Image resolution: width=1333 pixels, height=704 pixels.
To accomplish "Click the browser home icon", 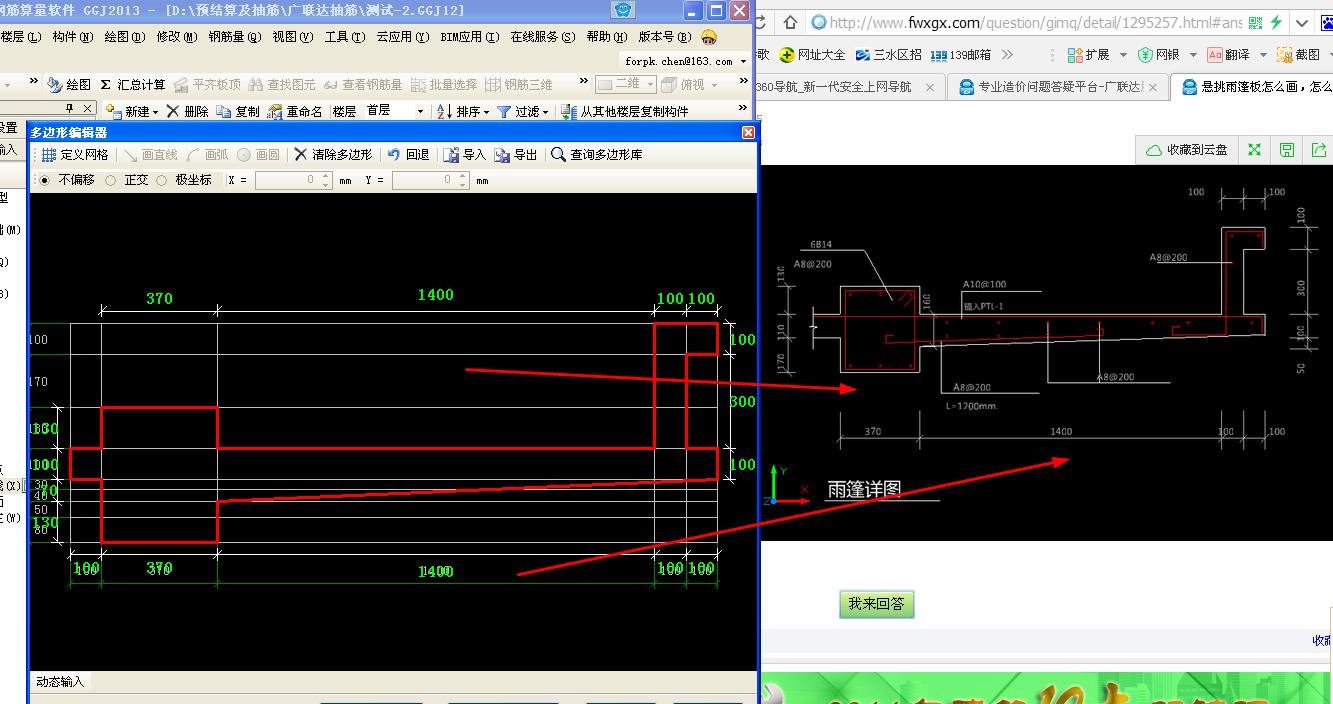I will pos(790,22).
